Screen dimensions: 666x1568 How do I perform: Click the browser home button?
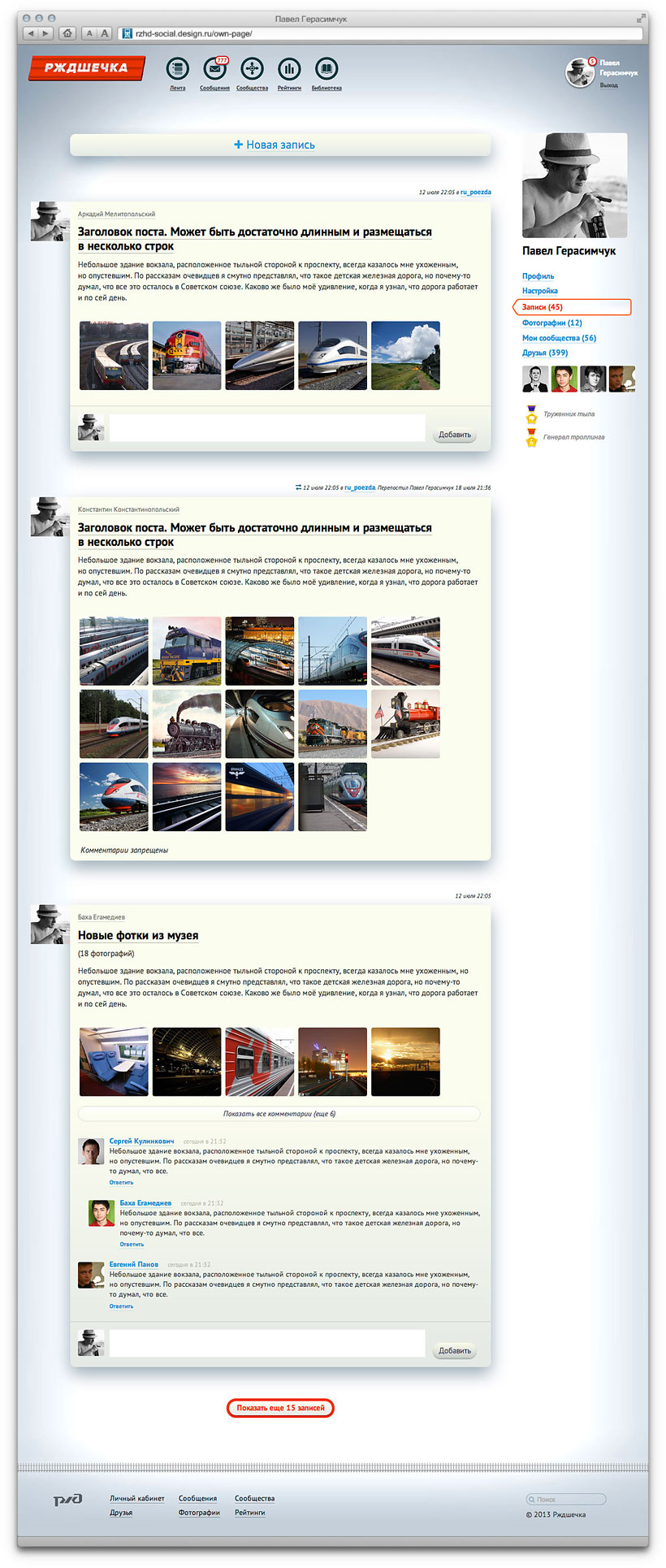coord(67,33)
